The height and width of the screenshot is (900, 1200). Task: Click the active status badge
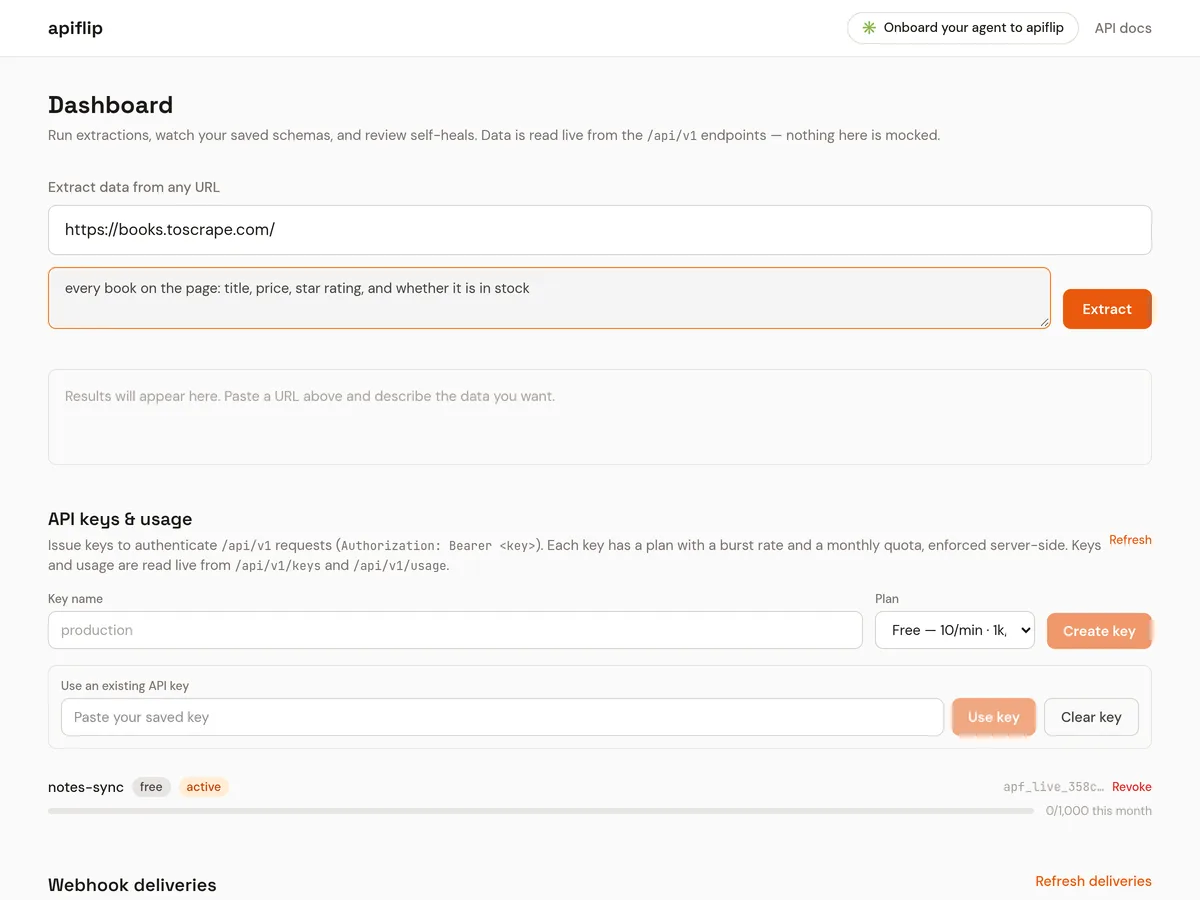tap(203, 787)
